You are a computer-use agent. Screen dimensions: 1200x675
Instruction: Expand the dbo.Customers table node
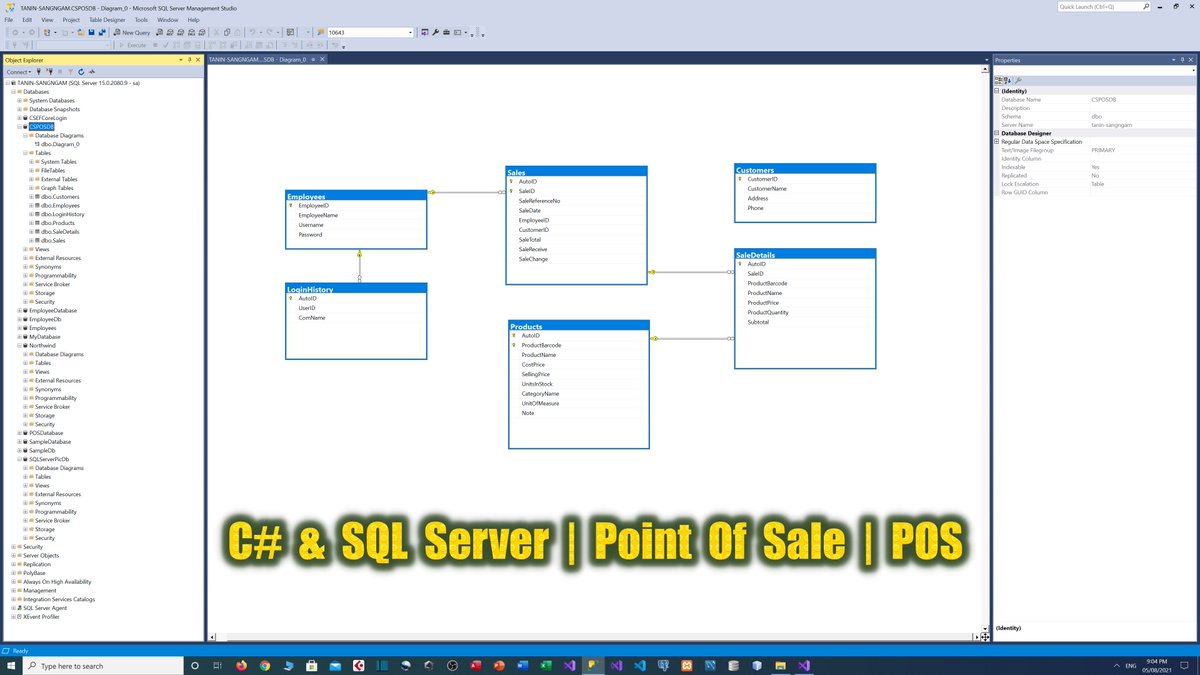click(31, 197)
